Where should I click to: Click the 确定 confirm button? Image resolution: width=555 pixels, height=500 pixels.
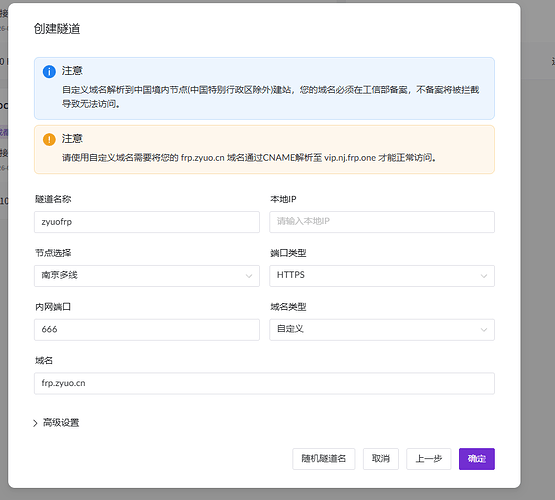tap(477, 459)
